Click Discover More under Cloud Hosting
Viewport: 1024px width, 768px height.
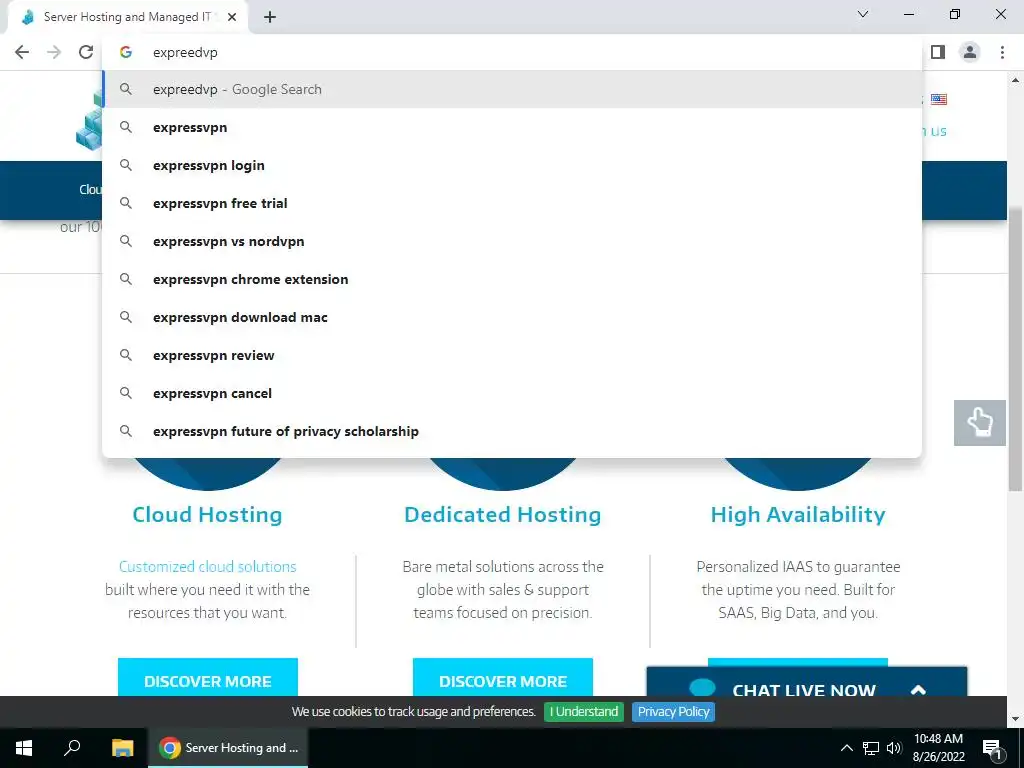(208, 678)
